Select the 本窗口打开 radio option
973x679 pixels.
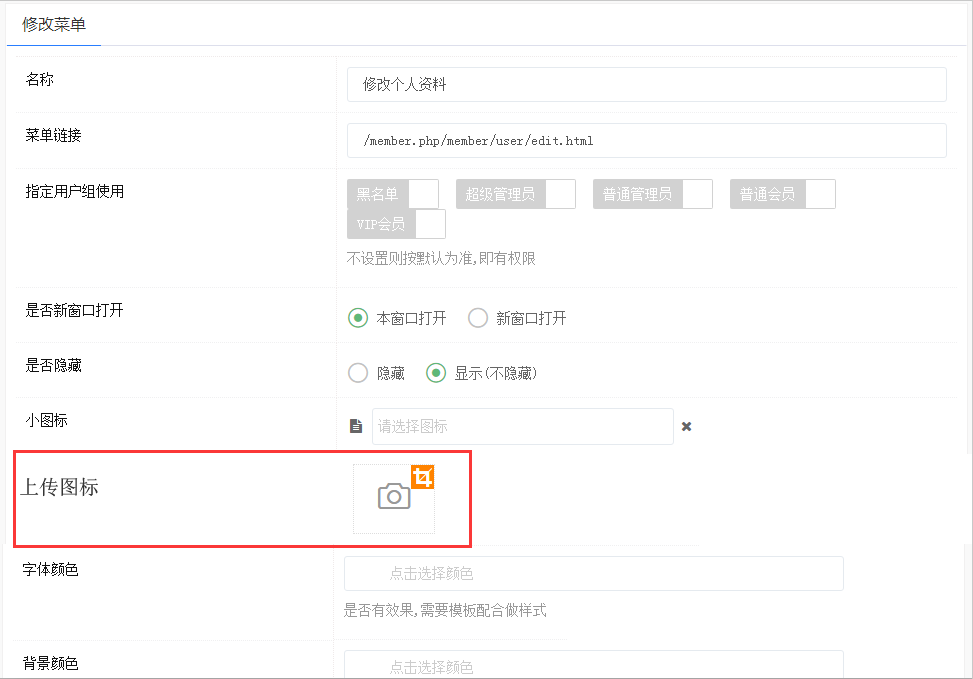[x=358, y=318]
